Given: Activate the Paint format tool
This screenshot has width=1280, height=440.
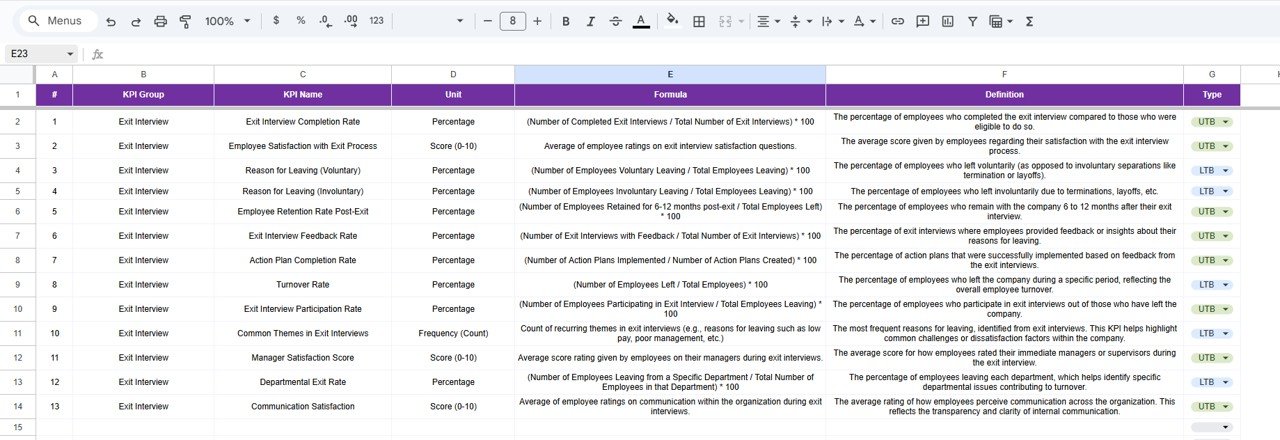Looking at the screenshot, I should coord(185,21).
